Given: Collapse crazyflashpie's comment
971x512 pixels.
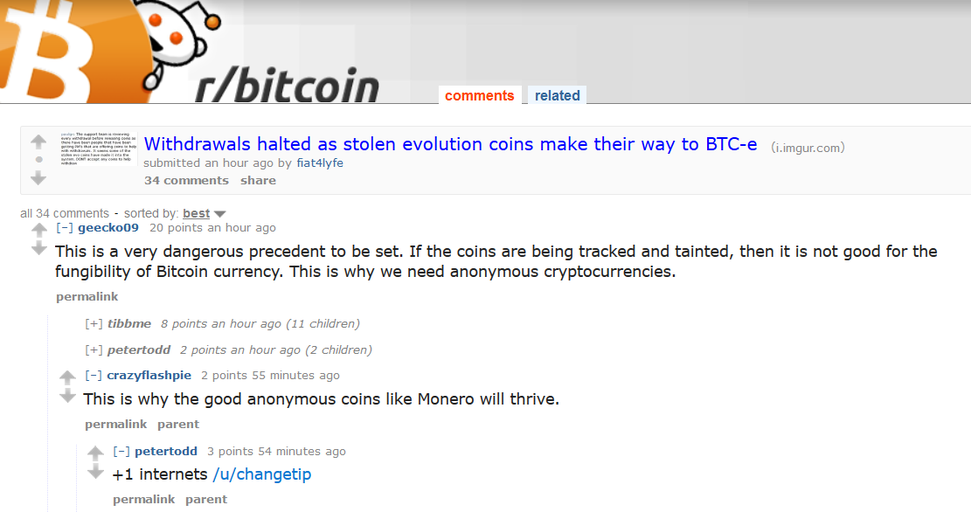Looking at the screenshot, I should [x=93, y=375].
